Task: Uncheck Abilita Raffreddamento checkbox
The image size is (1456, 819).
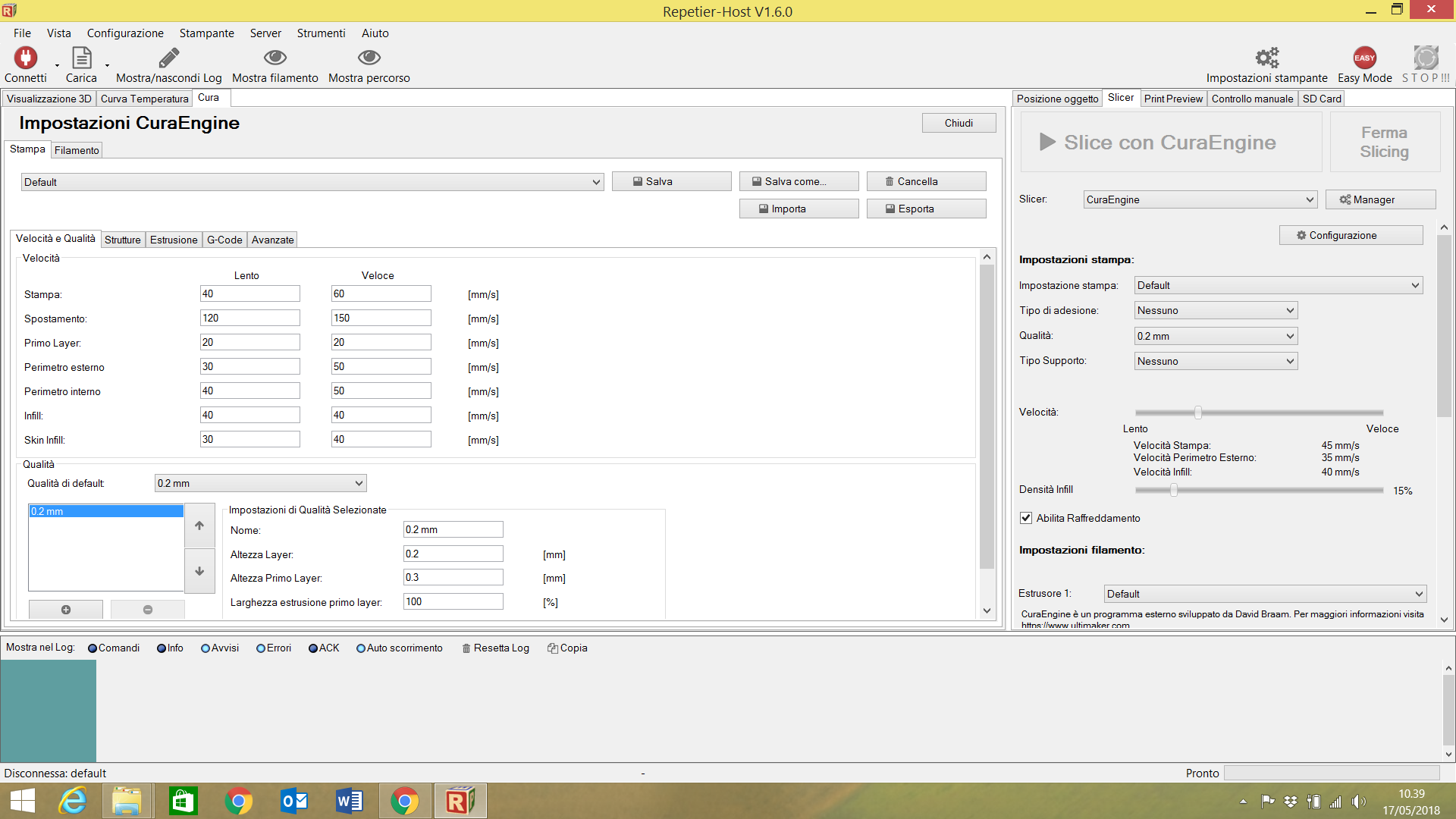Action: click(x=1026, y=518)
